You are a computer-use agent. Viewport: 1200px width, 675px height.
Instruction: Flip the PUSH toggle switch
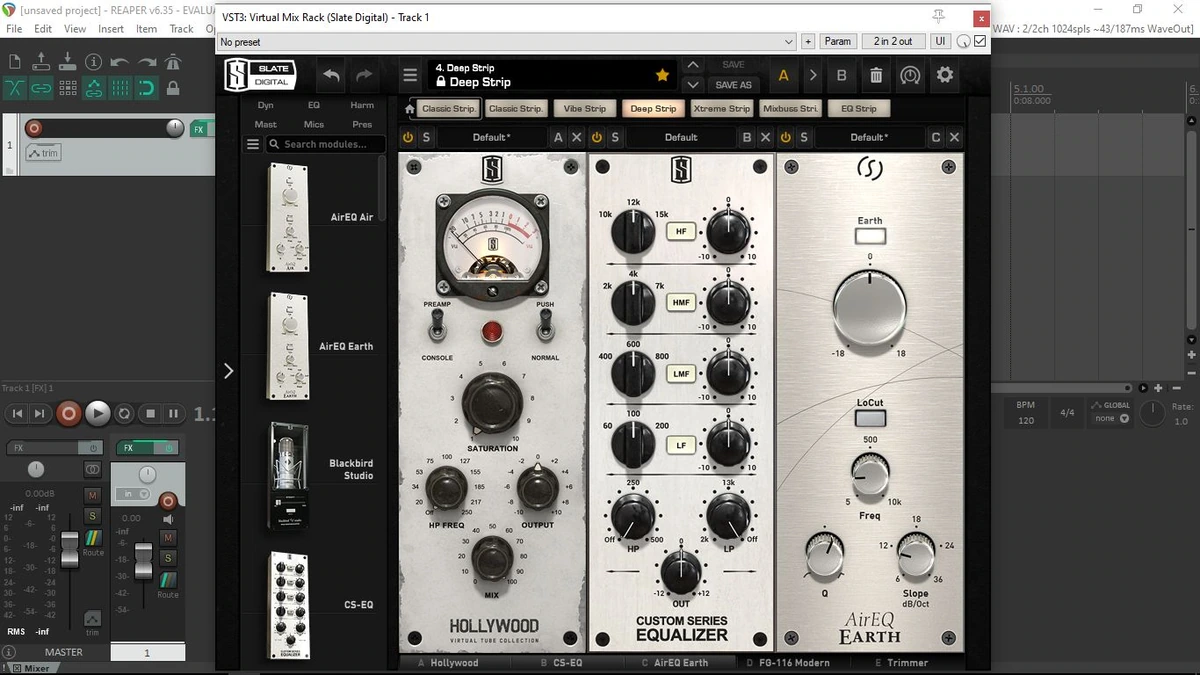point(545,325)
